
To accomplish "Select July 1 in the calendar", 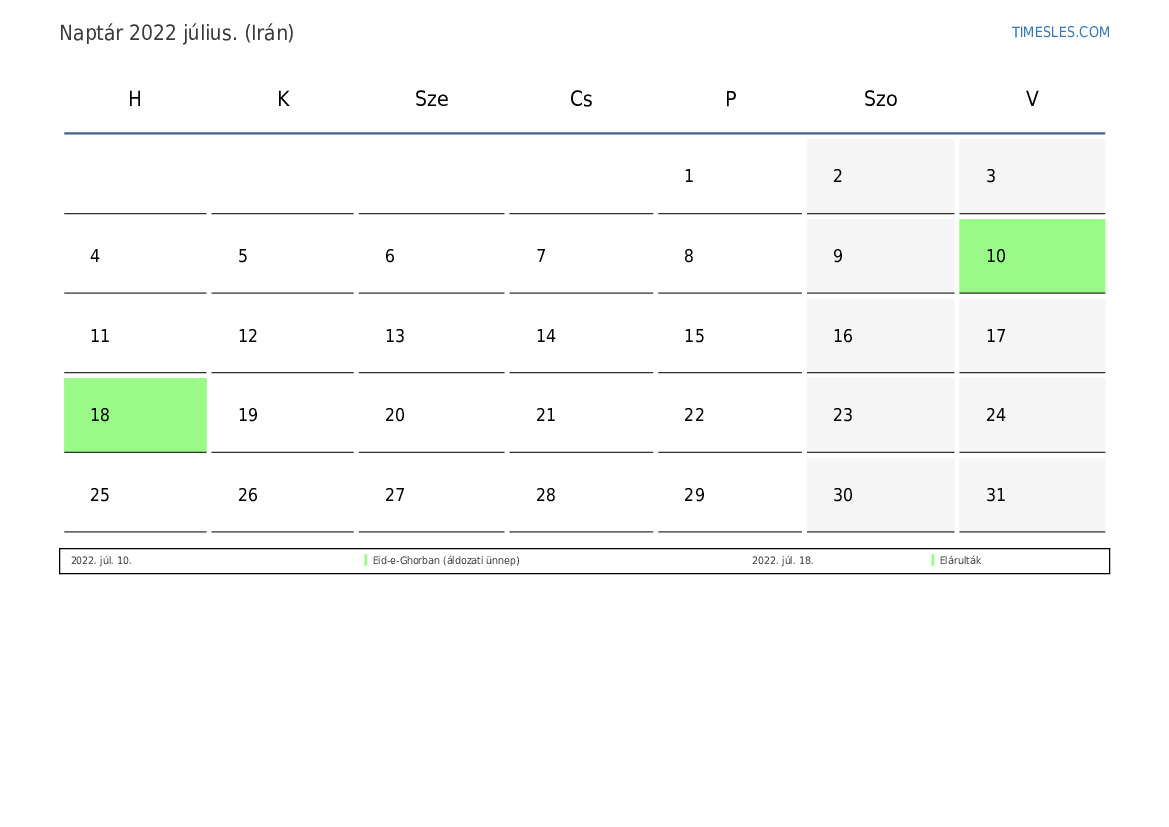I will click(689, 177).
